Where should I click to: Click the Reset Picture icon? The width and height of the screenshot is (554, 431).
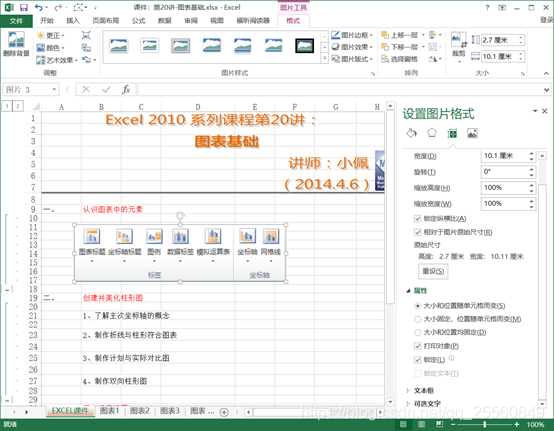(x=87, y=60)
